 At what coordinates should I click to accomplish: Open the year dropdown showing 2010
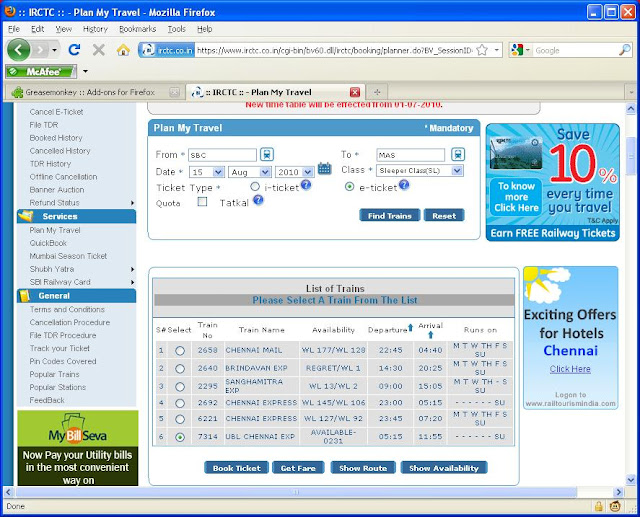tap(294, 172)
